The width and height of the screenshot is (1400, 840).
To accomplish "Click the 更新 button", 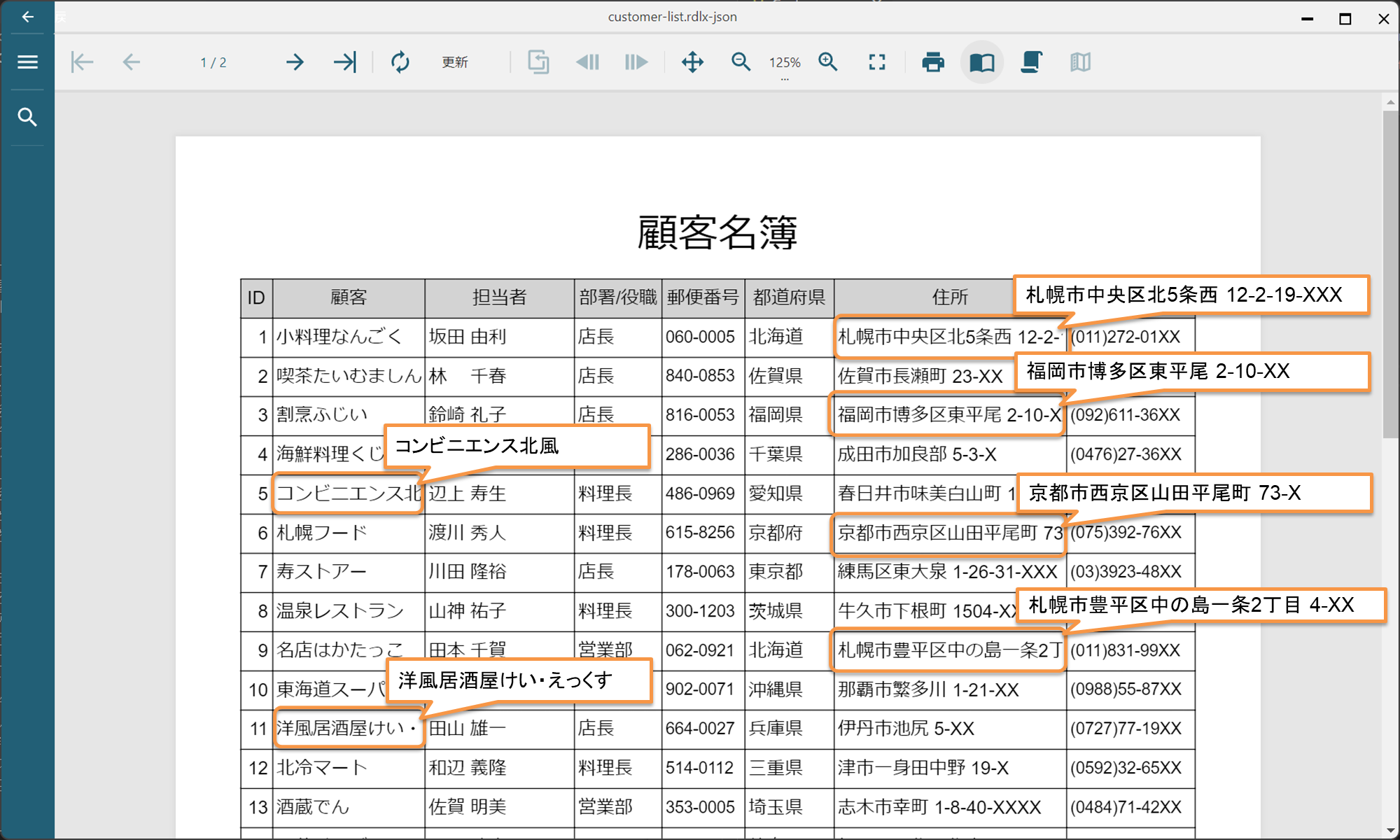I will [455, 62].
